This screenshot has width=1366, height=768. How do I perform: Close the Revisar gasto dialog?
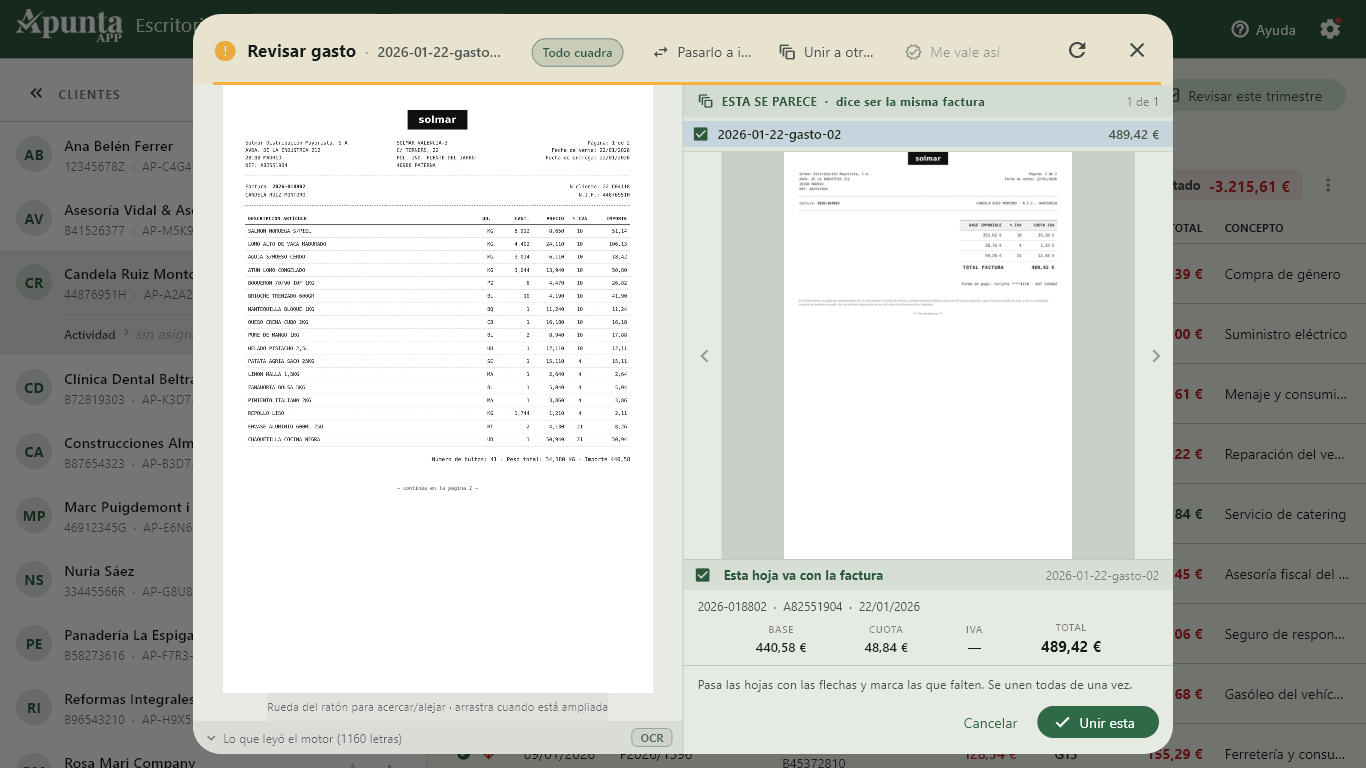point(1137,50)
